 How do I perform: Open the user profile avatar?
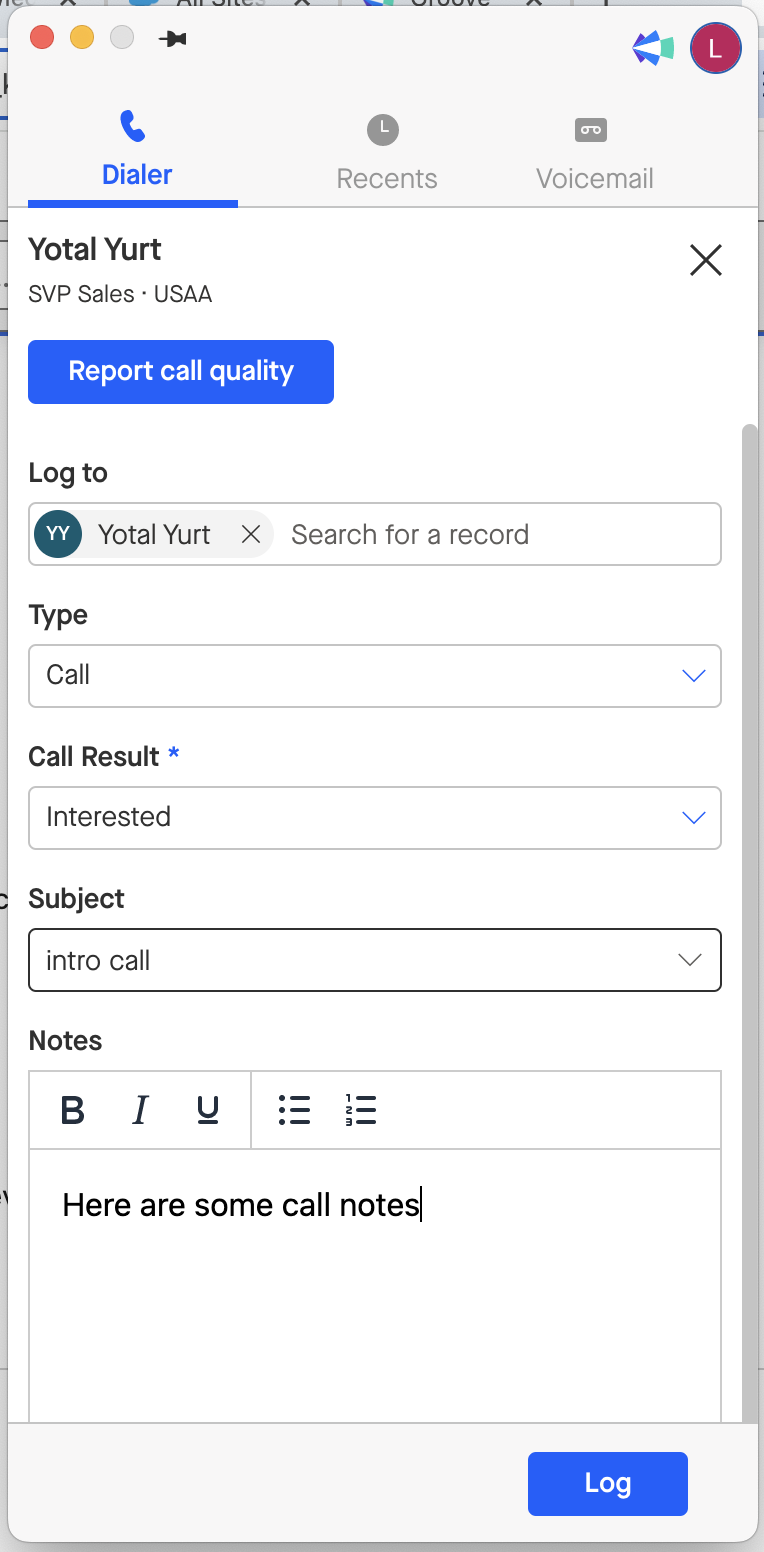click(715, 48)
